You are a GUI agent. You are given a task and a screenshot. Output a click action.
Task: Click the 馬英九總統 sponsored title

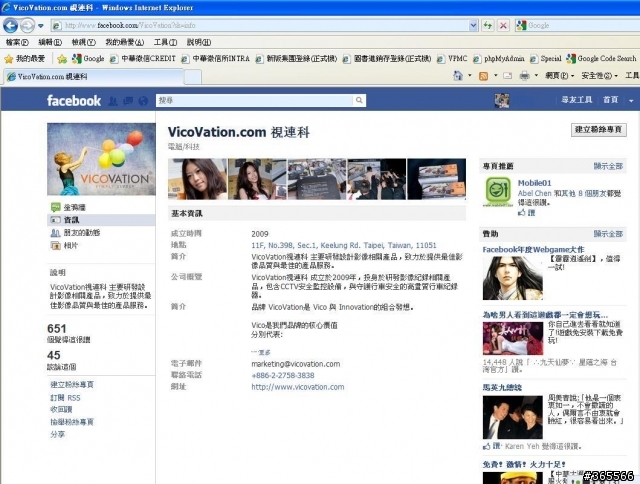click(502, 387)
